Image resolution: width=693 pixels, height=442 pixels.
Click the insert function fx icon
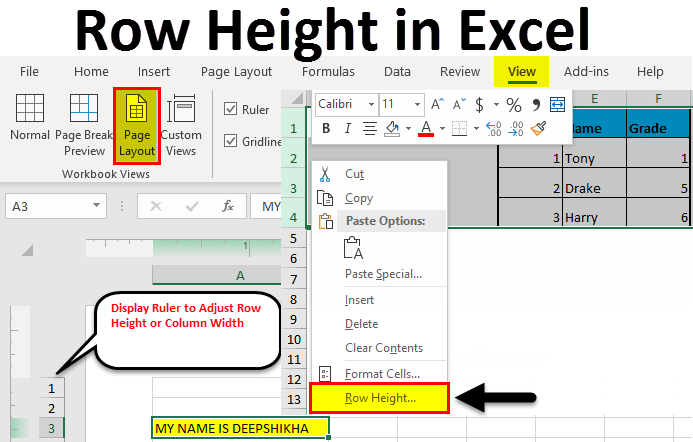pos(228,206)
